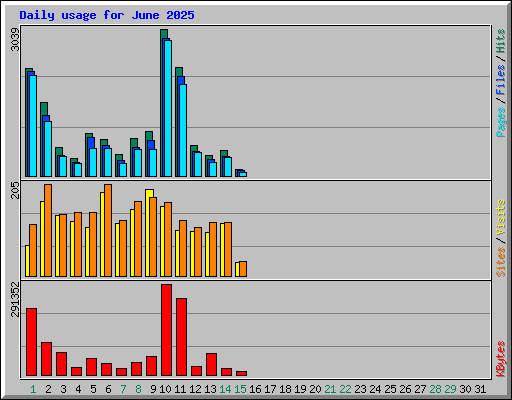
Task: Click day 12 on the x-axis
Action: (x=195, y=389)
